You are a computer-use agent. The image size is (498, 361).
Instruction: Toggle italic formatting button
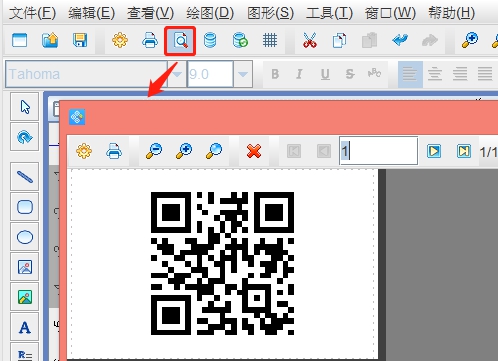(x=300, y=74)
